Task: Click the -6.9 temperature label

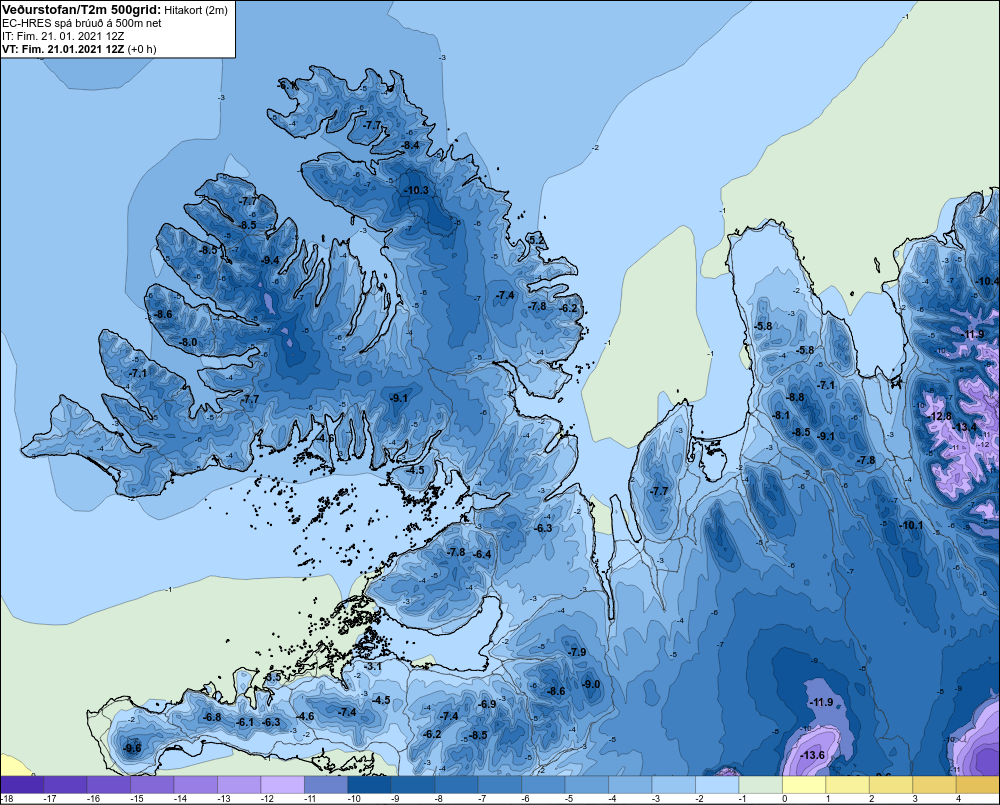Action: (x=487, y=704)
